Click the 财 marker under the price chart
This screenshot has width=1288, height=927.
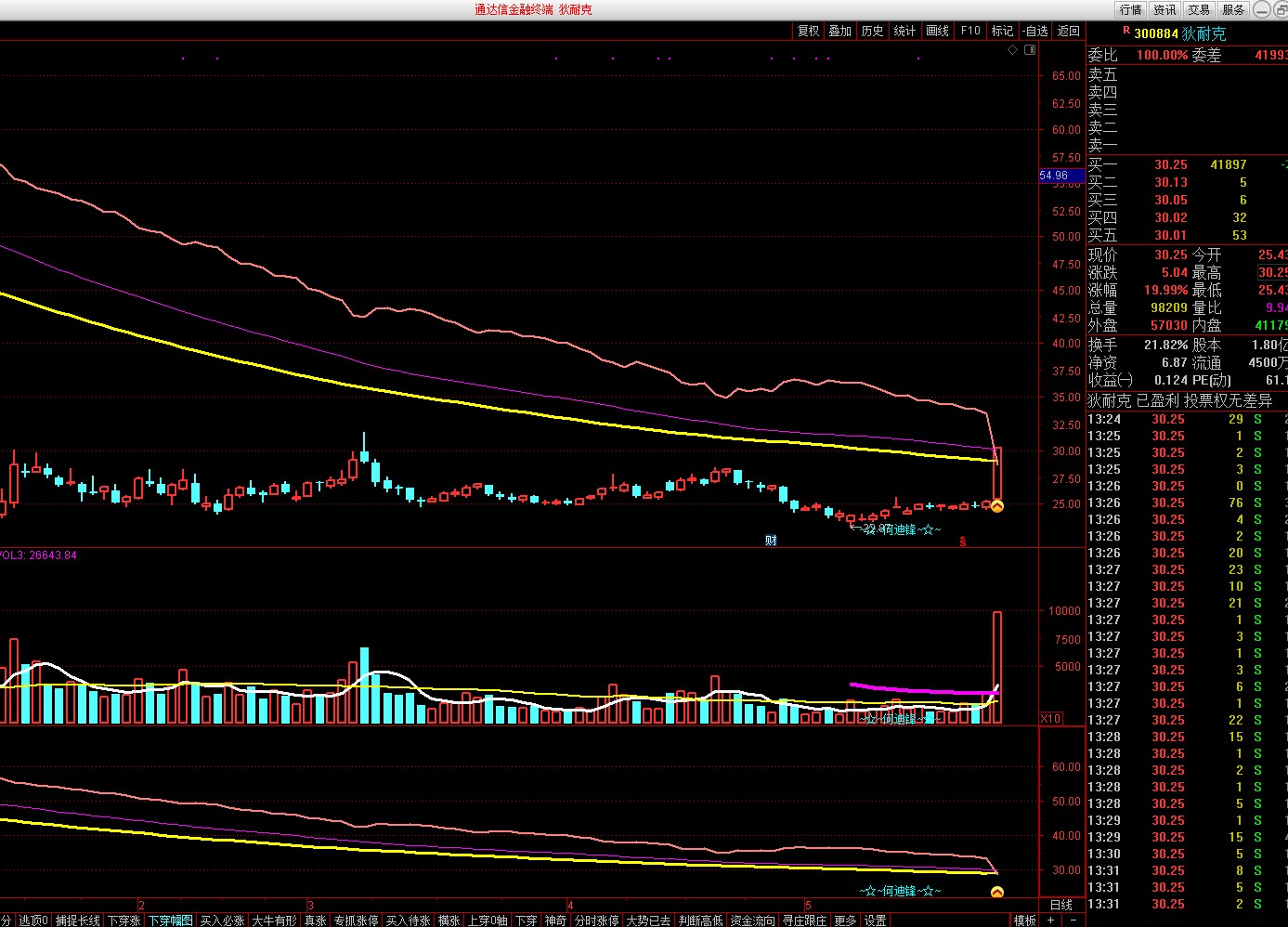tap(771, 541)
